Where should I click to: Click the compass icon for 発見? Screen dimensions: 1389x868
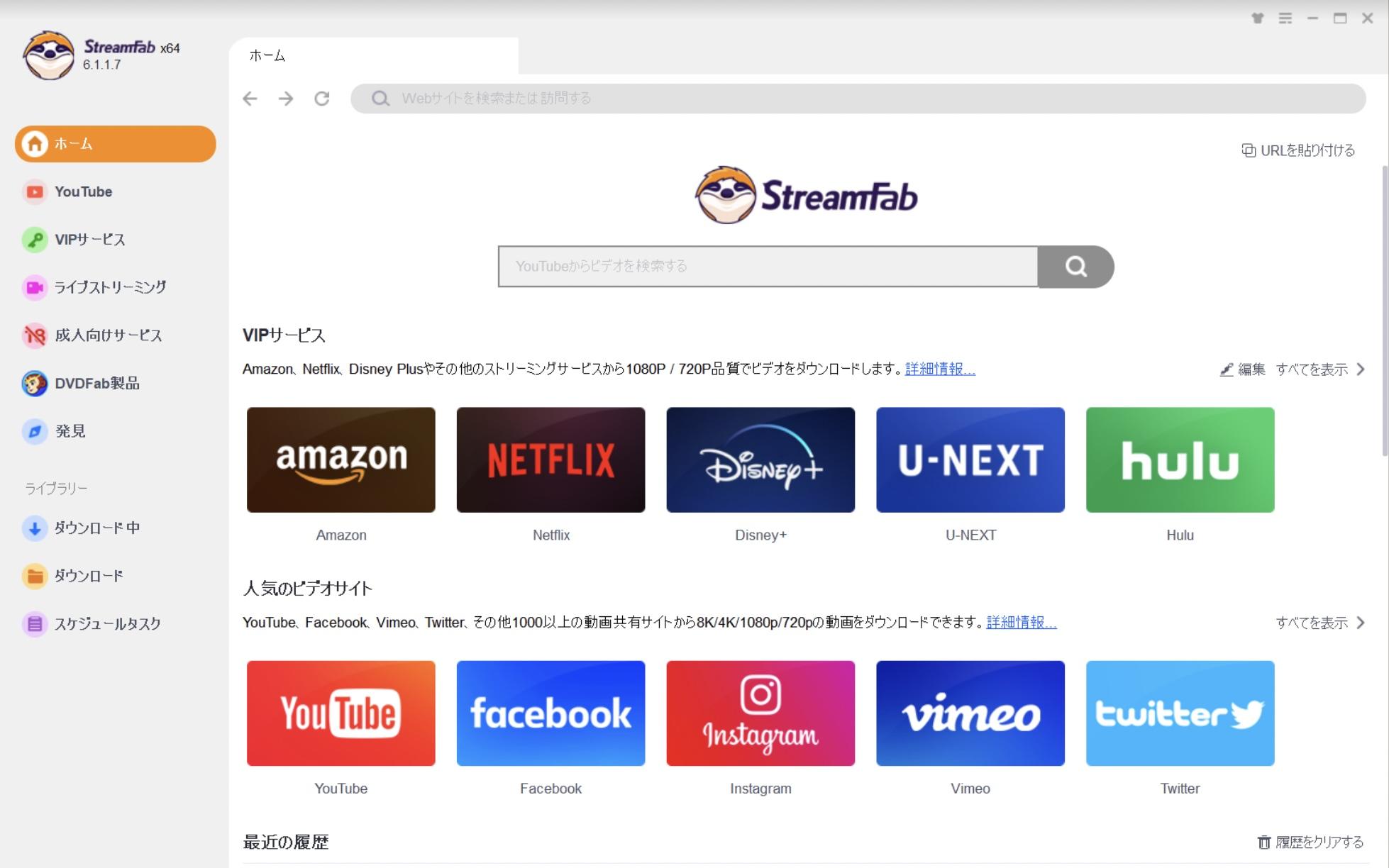pyautogui.click(x=35, y=431)
